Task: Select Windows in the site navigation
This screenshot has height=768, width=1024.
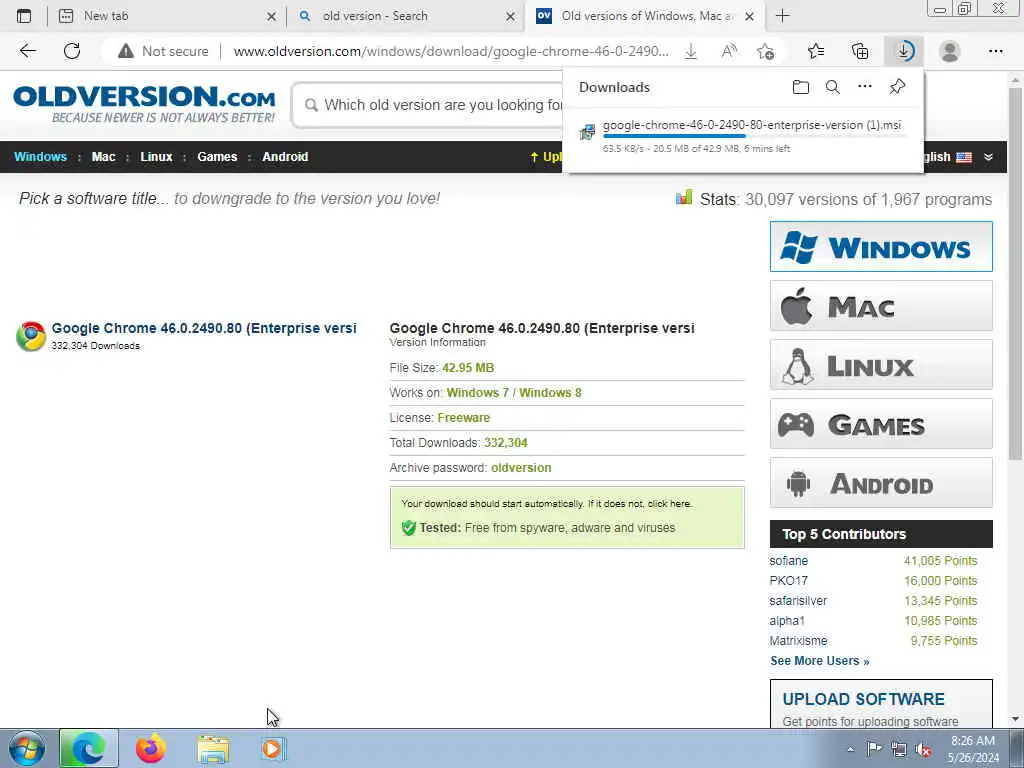Action: [40, 157]
